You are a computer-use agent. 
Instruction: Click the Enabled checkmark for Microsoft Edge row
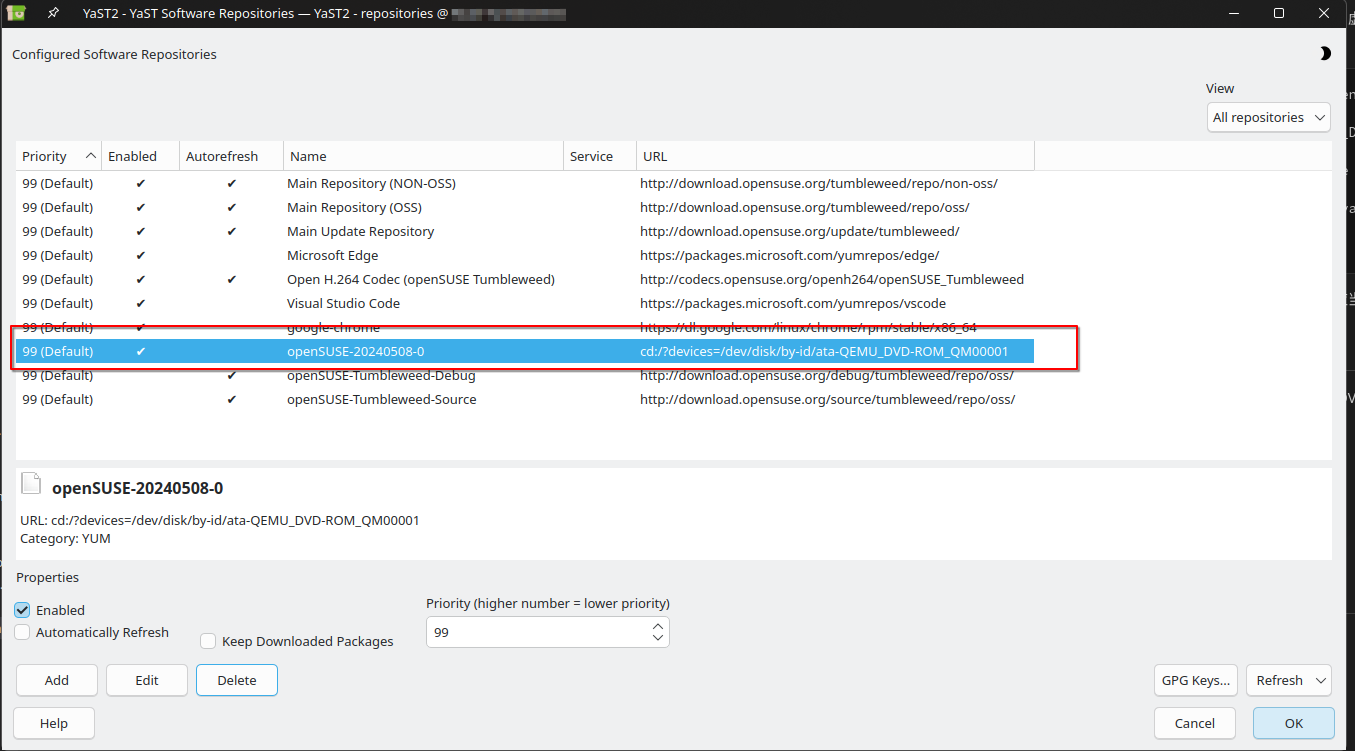[x=141, y=255]
